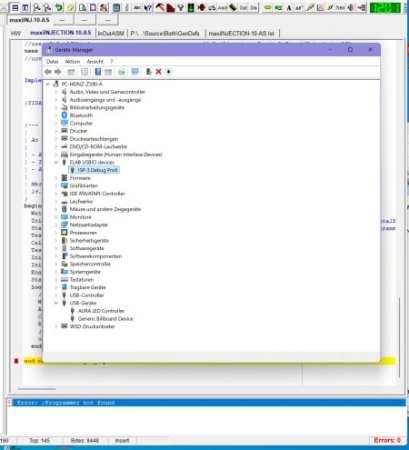The width and height of the screenshot is (409, 450).
Task: Click the question-mark help cursor icon in the IDE toolbar
Action: [x=148, y=7]
